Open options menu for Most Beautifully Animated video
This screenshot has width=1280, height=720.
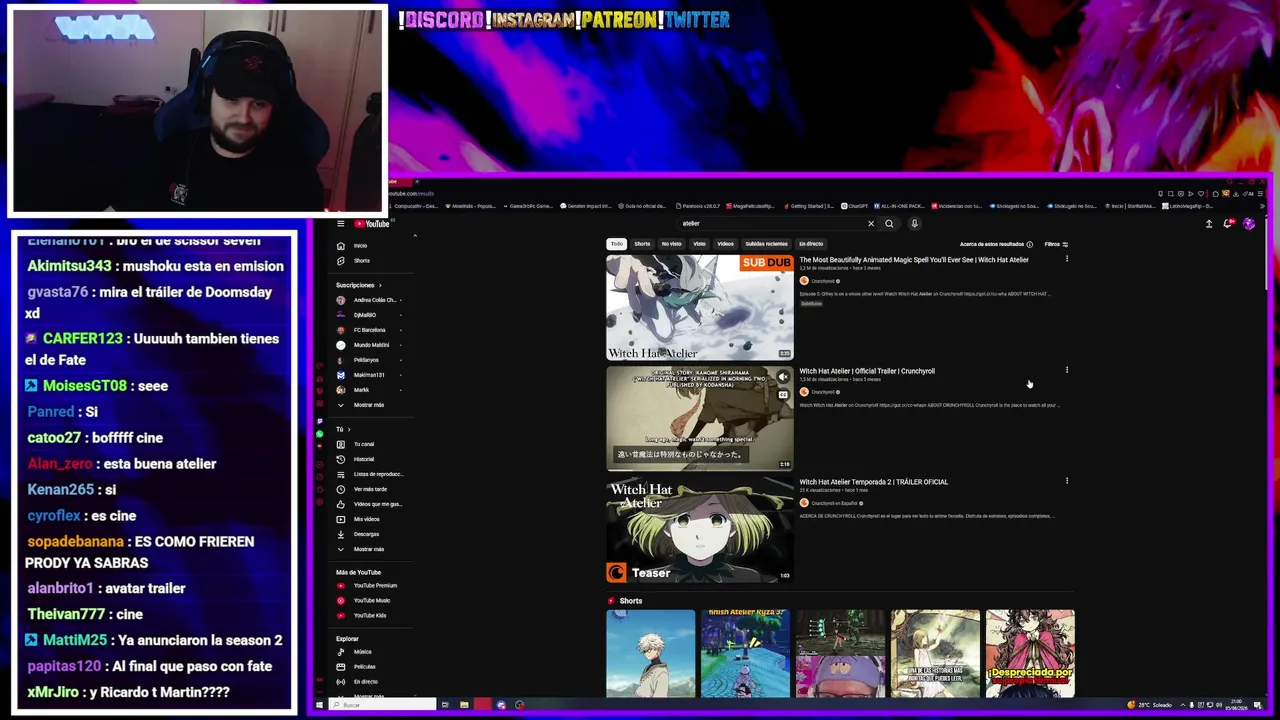[x=1067, y=259]
